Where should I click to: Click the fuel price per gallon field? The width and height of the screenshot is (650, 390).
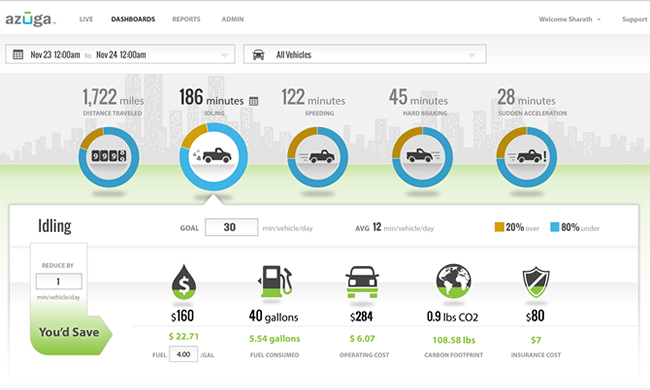183,354
